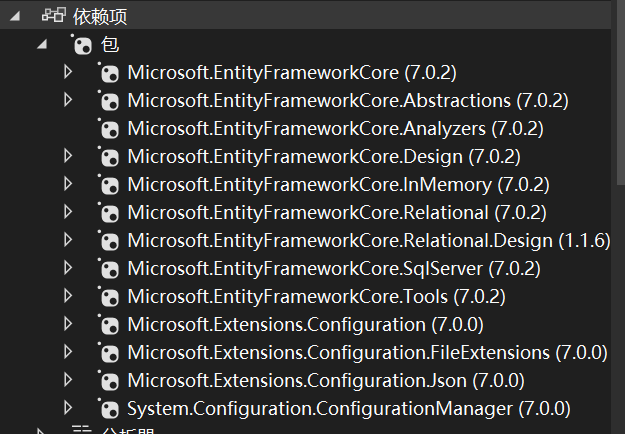Select Microsoft.EntityFrameworkCore.Relational (7.0.2) package
The width and height of the screenshot is (625, 434).
tap(338, 213)
